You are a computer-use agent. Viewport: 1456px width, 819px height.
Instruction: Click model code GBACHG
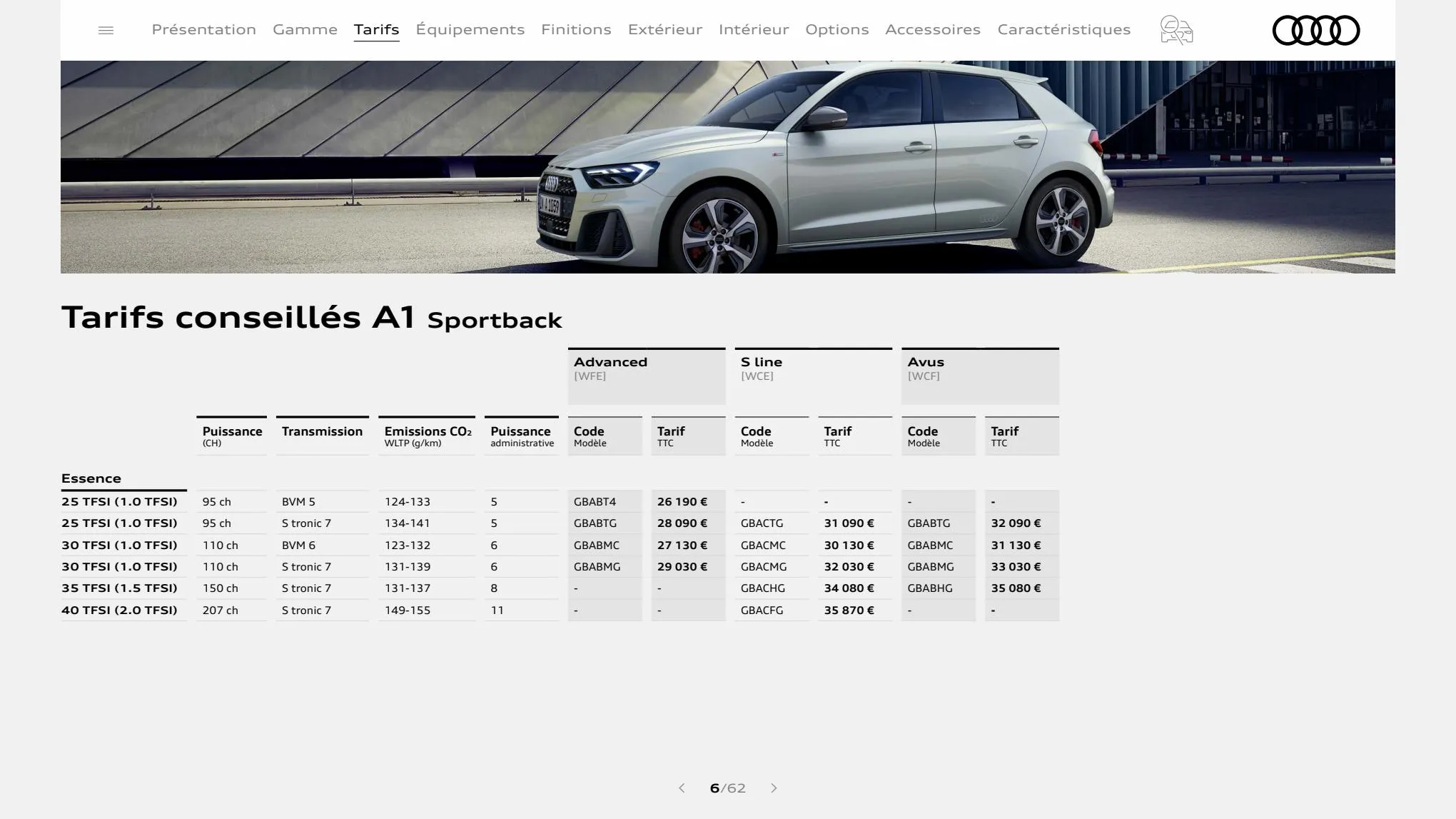[762, 588]
